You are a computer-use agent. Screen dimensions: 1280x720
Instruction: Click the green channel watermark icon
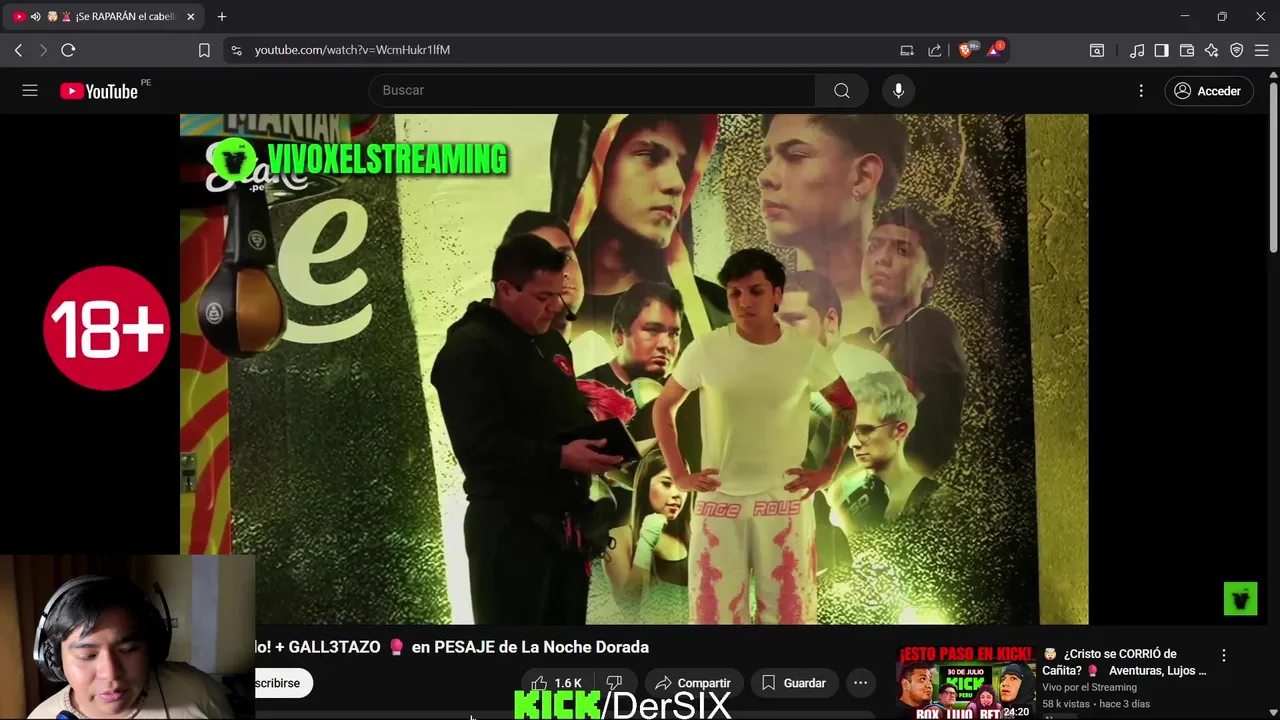[1240, 599]
